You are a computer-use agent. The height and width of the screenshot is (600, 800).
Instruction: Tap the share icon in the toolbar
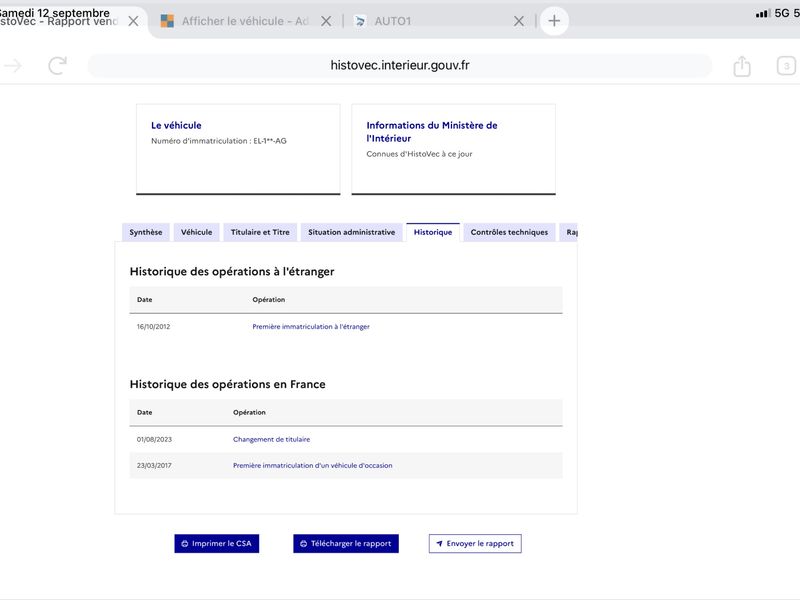(742, 66)
